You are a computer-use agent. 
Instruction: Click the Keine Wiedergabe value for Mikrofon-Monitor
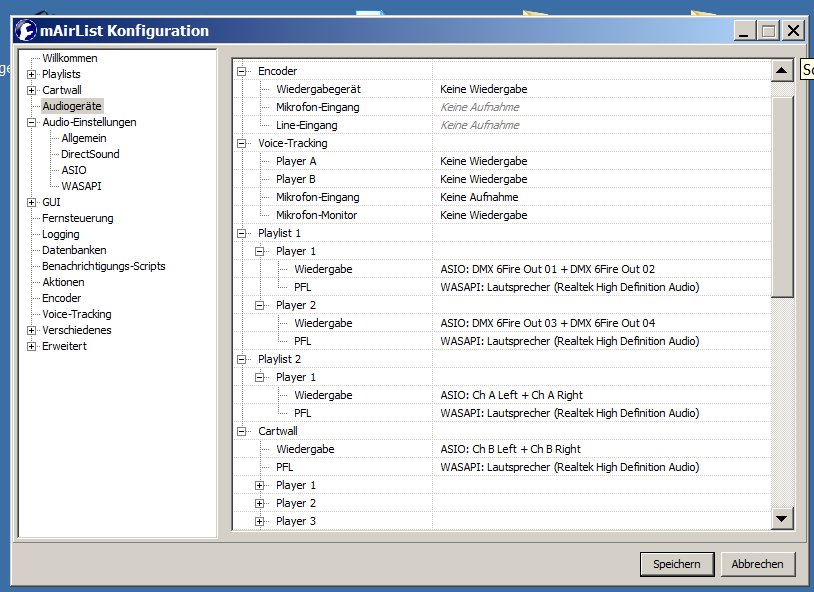484,215
